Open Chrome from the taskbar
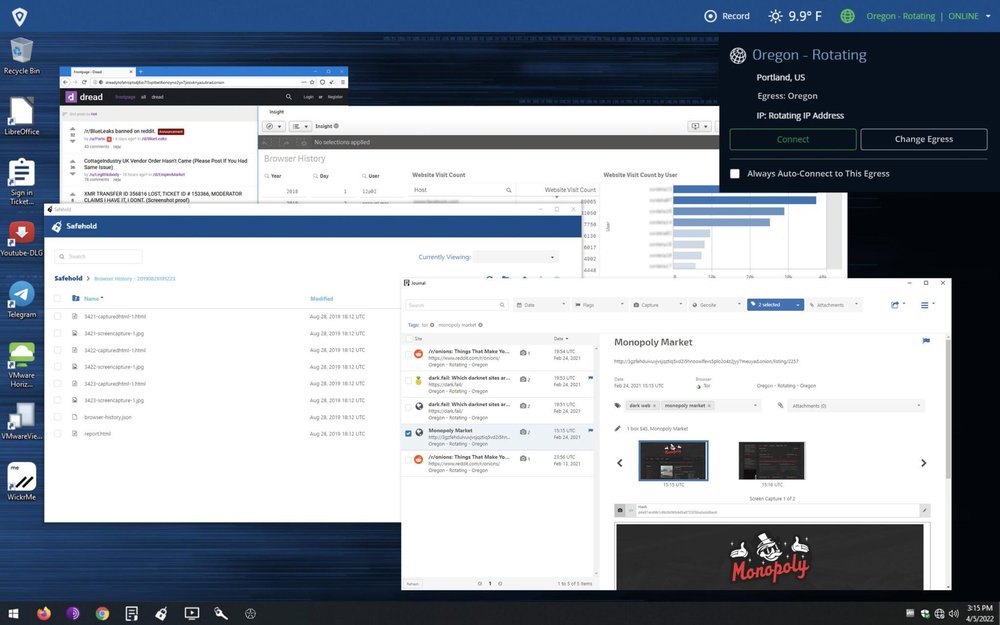 [102, 613]
